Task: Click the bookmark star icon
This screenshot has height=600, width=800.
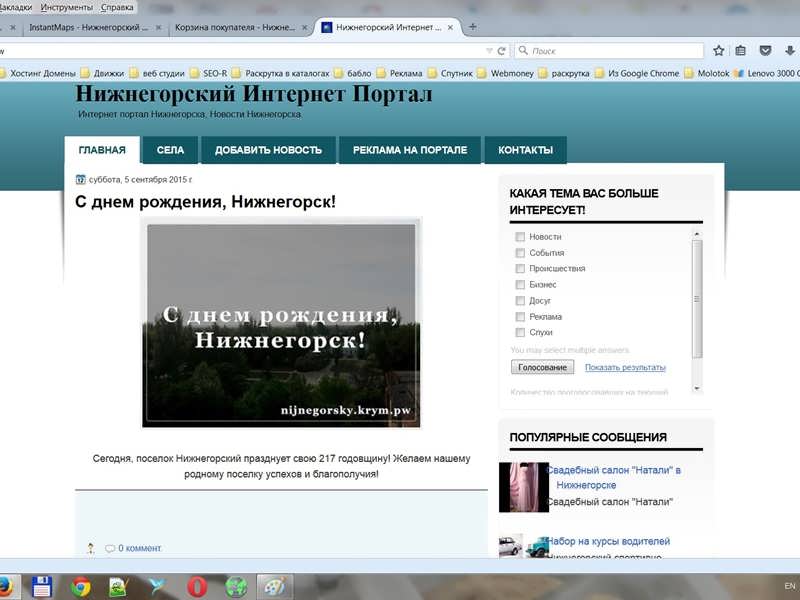Action: tap(719, 51)
